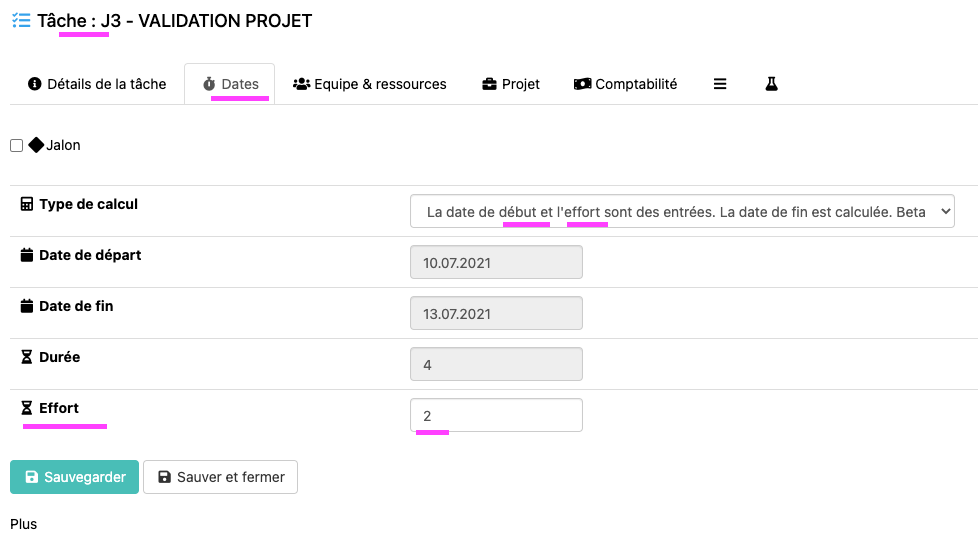Screen dimensions: 978x543
Task: Switch to Détails de la tâche tab
Action: point(97,84)
